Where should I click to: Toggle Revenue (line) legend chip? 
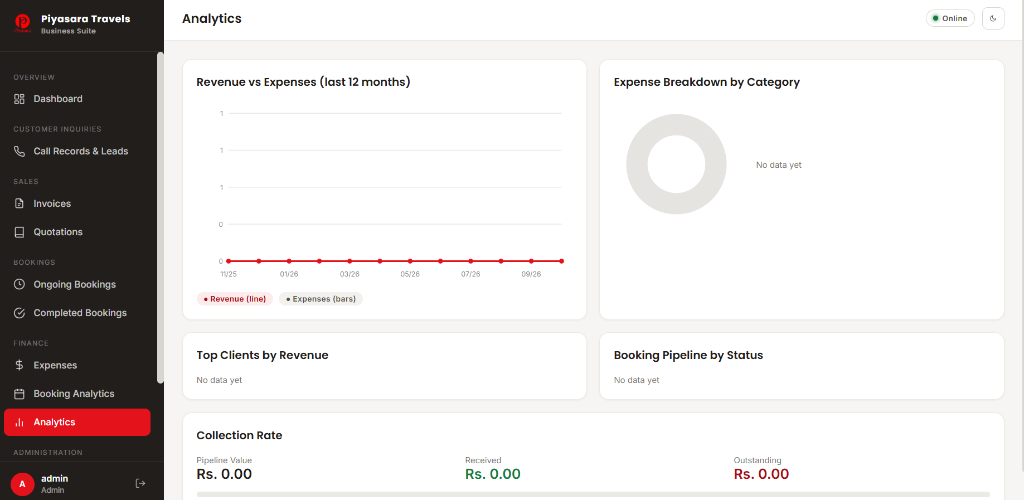pyautogui.click(x=235, y=299)
